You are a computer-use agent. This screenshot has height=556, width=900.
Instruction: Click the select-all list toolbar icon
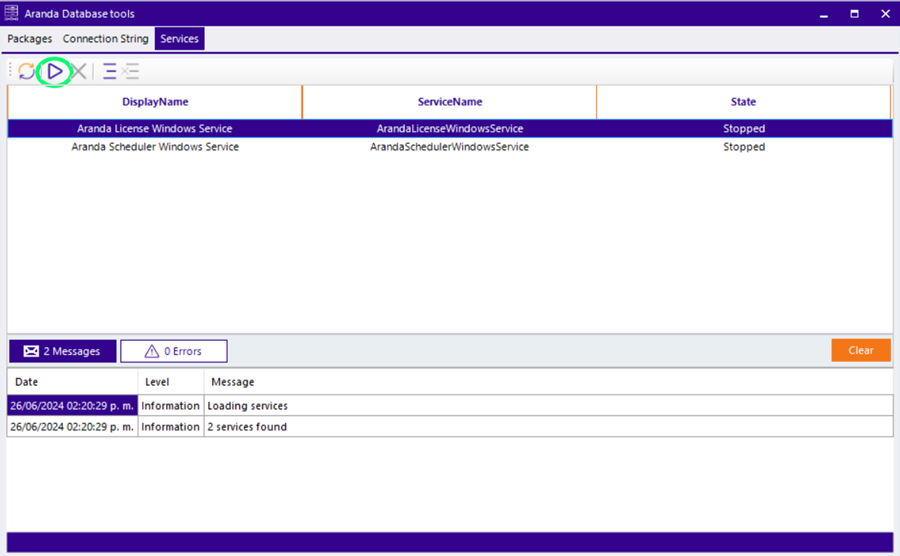[109, 71]
